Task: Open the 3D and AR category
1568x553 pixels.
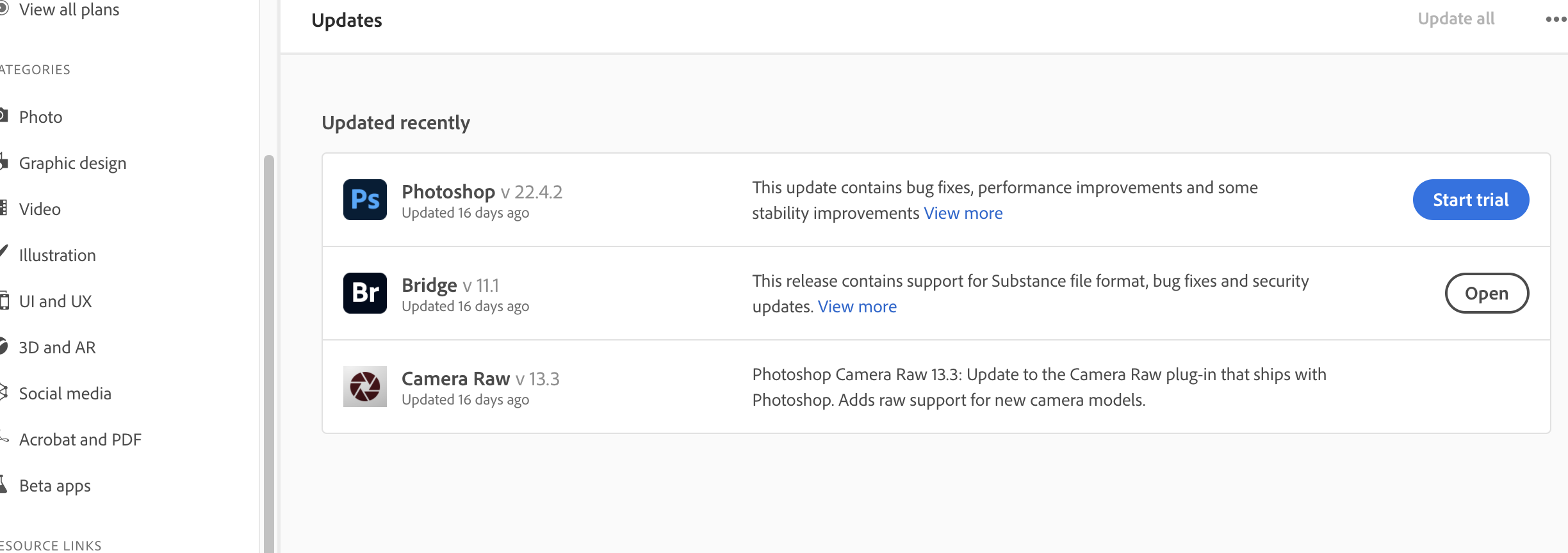Action: coord(58,348)
